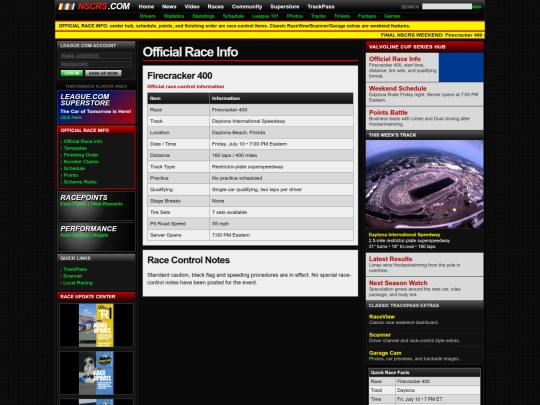The width and height of the screenshot is (540, 405).
Task: Click the Password field
Action: point(96,64)
